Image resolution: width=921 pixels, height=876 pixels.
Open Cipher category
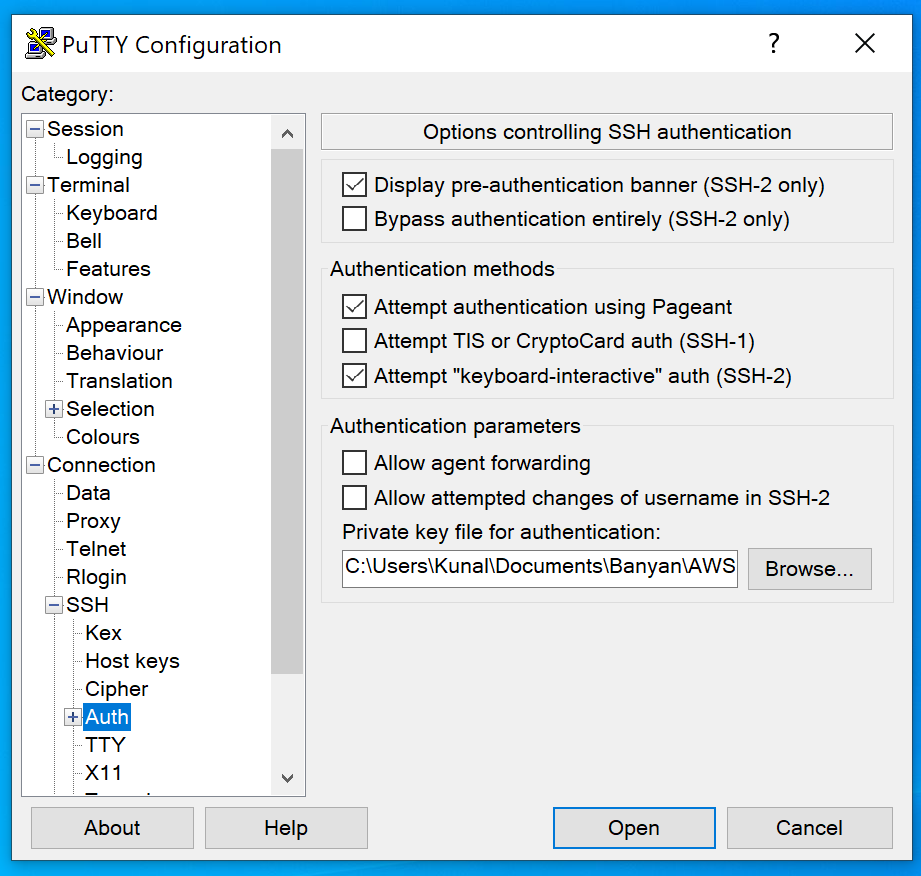[116, 690]
